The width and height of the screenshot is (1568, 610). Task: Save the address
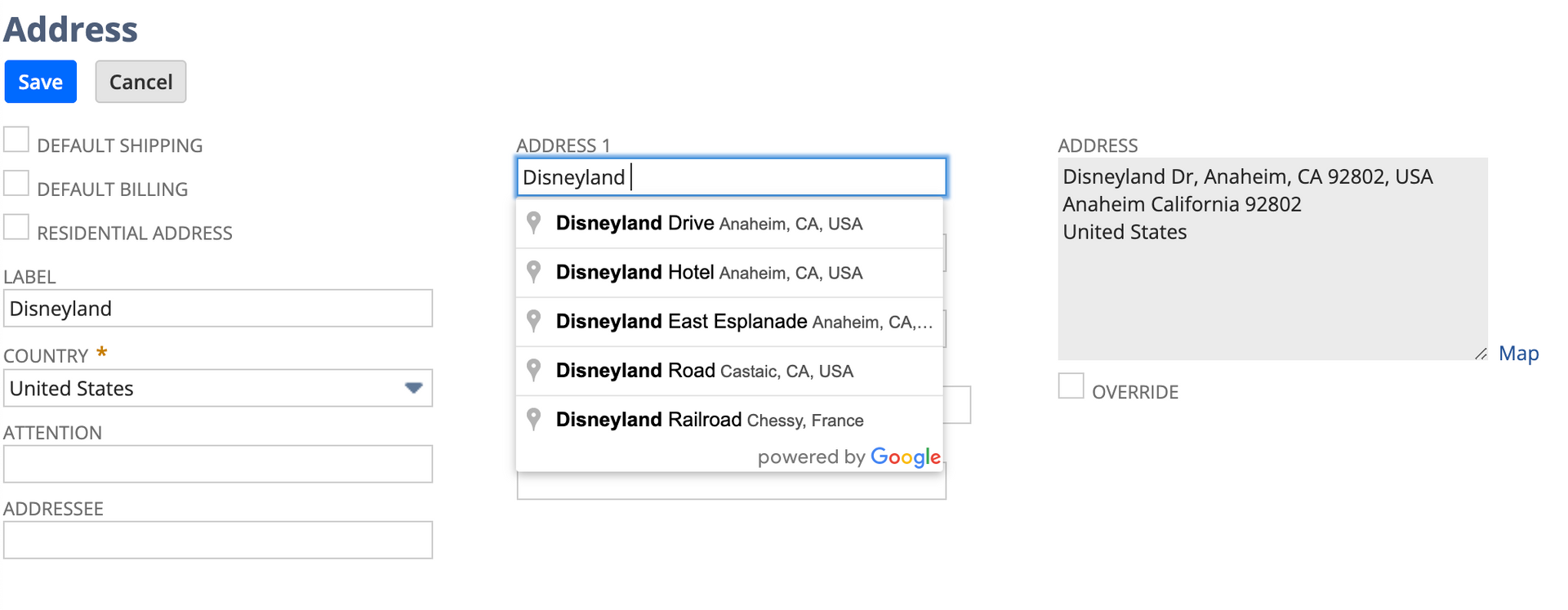(41, 82)
